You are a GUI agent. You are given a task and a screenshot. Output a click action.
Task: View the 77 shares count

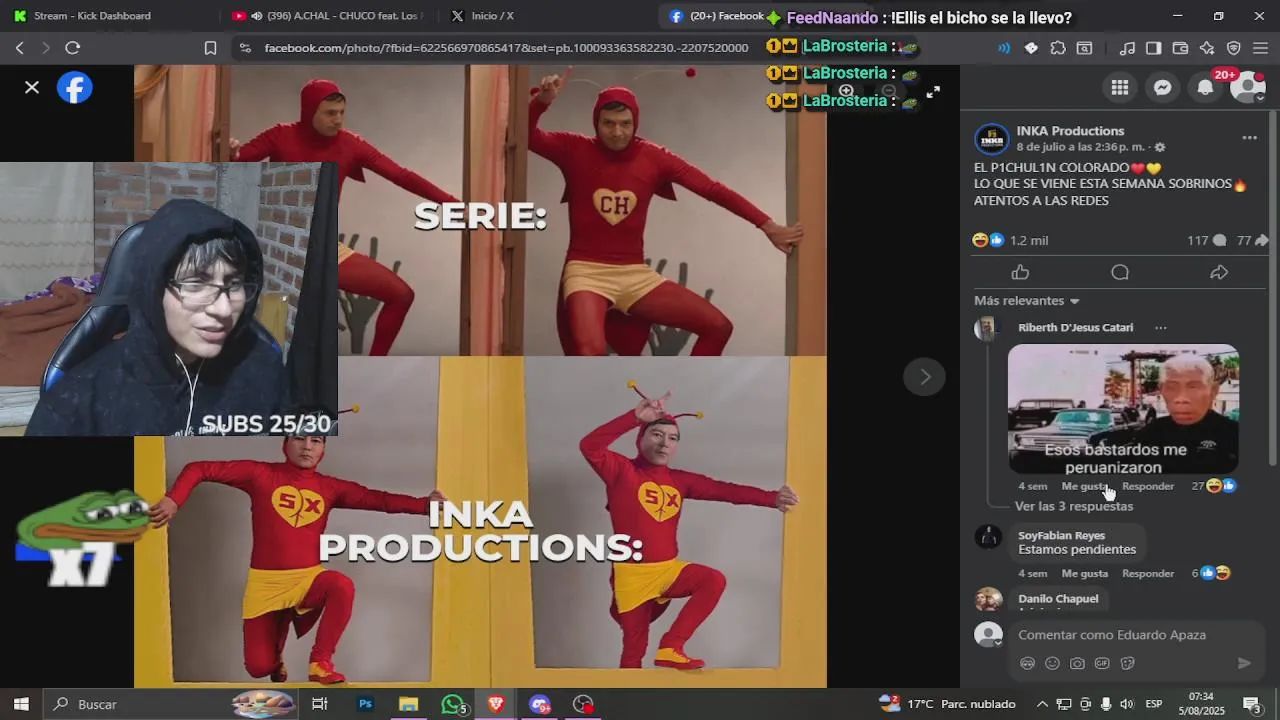1252,241
